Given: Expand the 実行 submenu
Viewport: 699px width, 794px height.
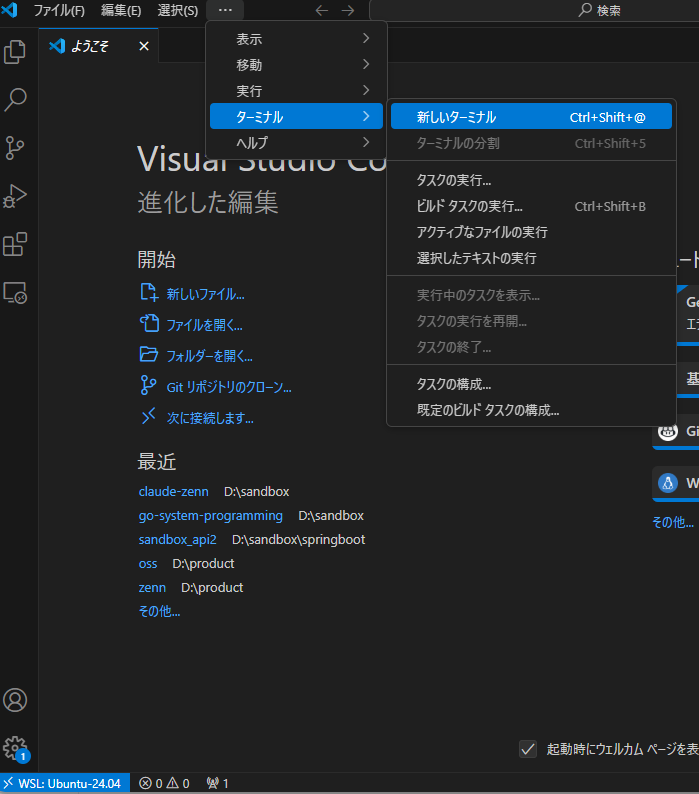Looking at the screenshot, I should pos(296,91).
